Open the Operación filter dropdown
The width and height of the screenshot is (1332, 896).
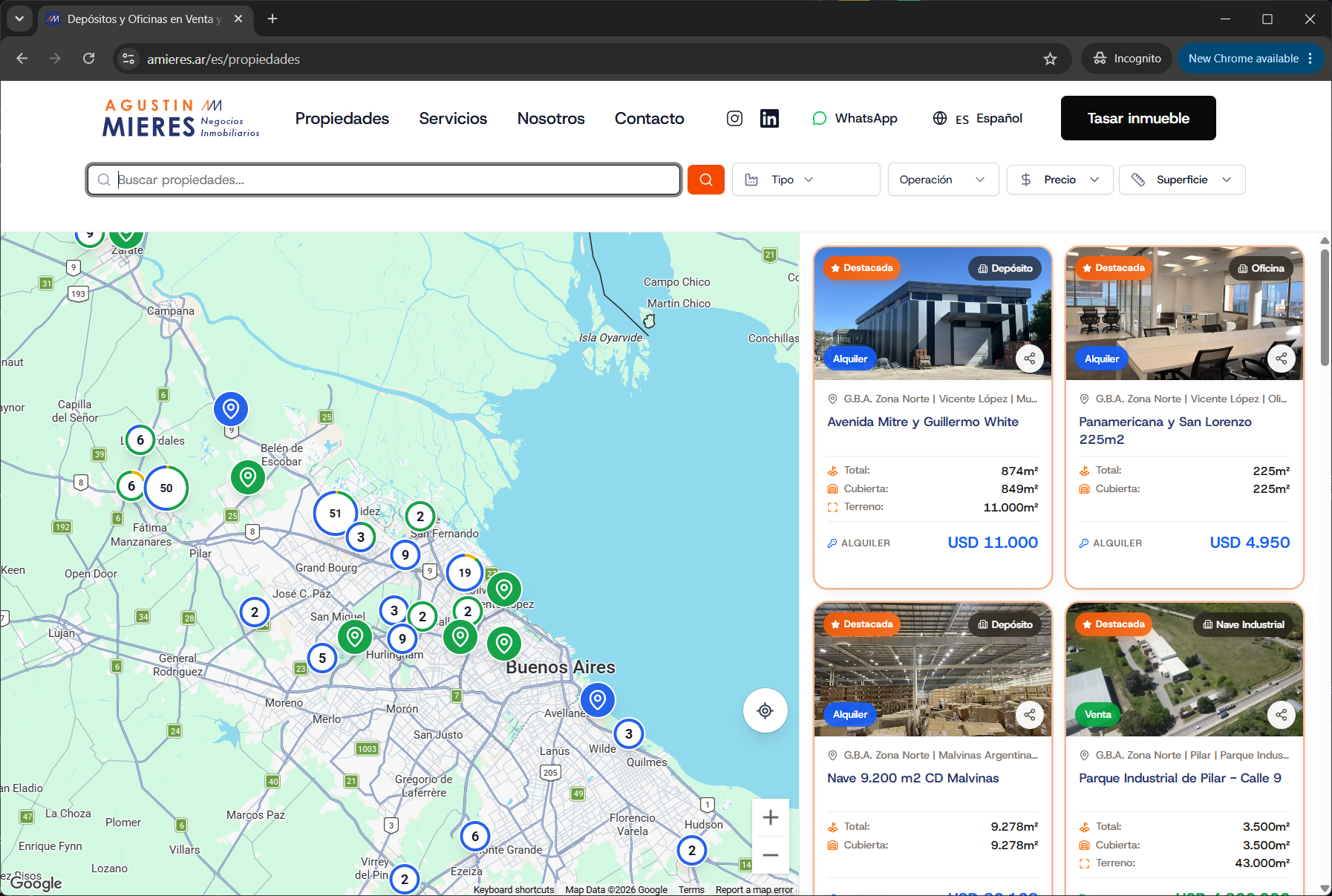pos(943,180)
